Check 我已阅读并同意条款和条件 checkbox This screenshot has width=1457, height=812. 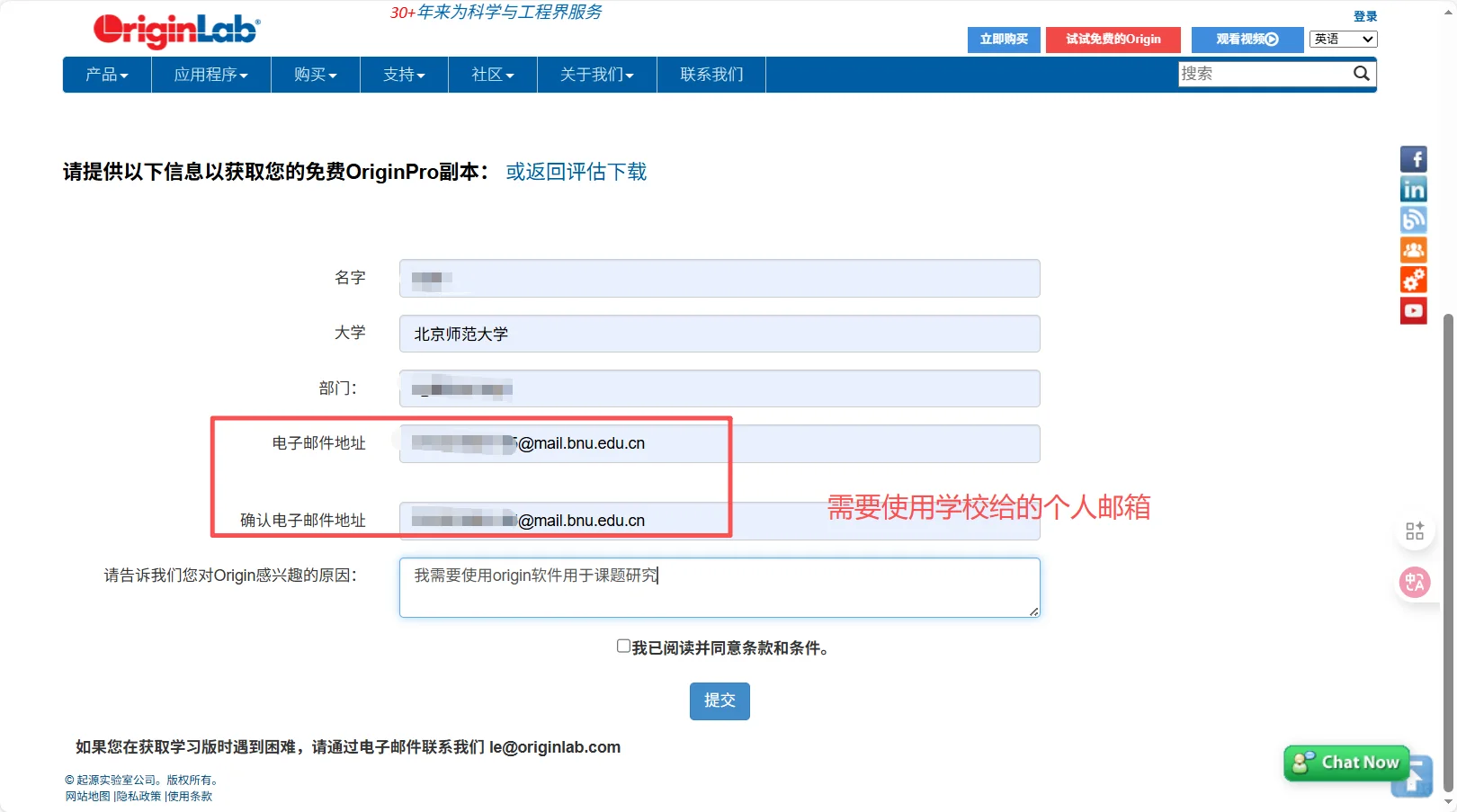pyautogui.click(x=621, y=646)
